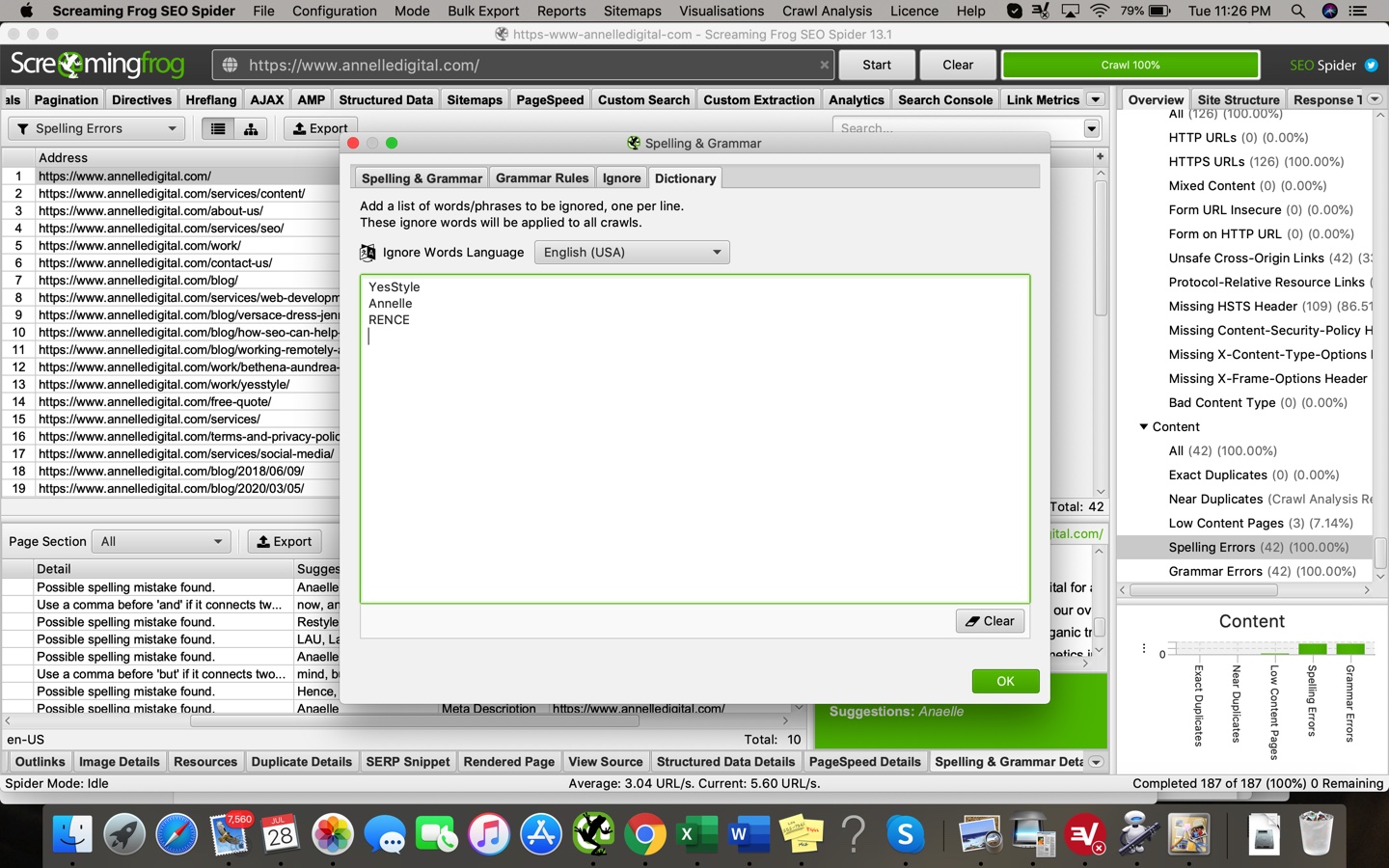This screenshot has height=868, width=1389.
Task: Click the globe icon in URL bar
Action: (231, 66)
